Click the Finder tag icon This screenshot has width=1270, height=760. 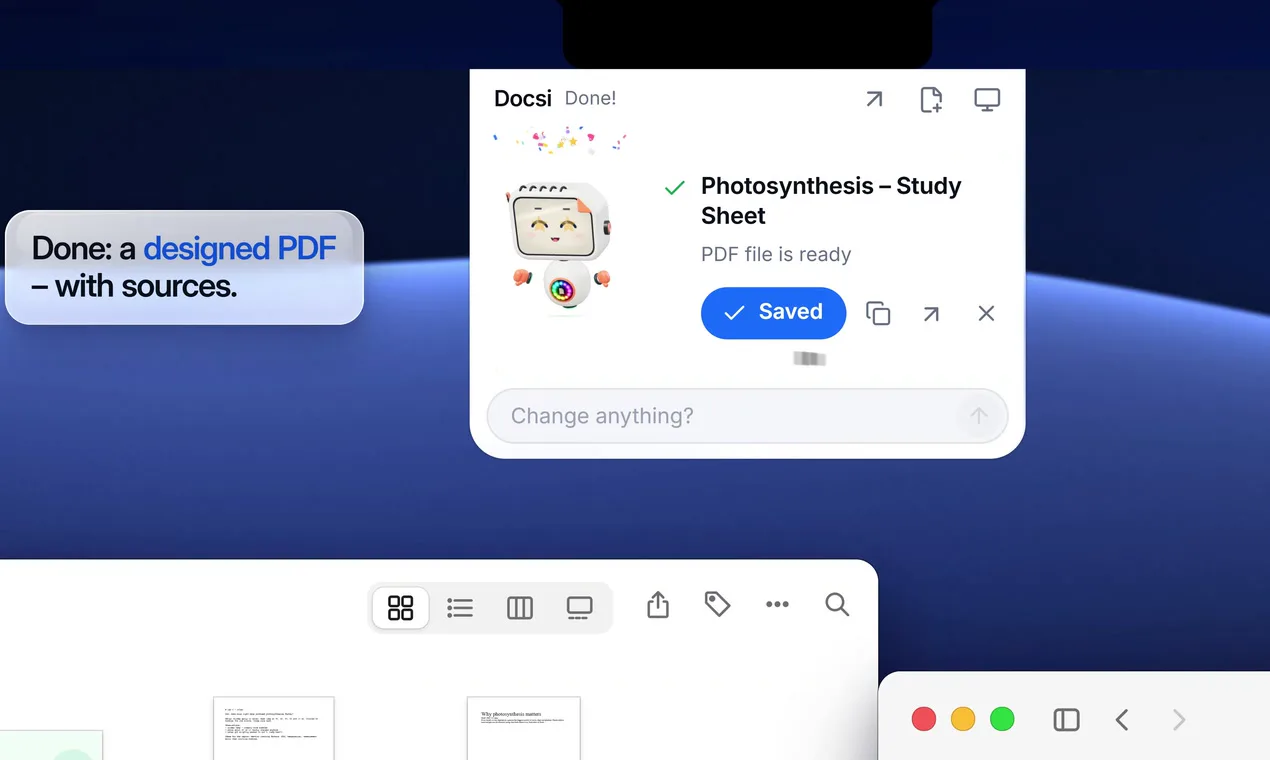717,604
